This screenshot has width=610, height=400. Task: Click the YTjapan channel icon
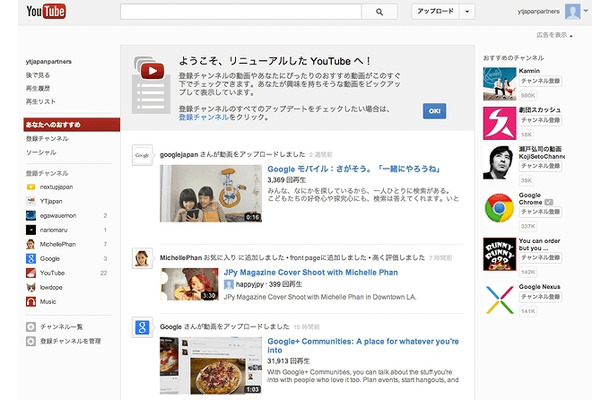click(31, 201)
